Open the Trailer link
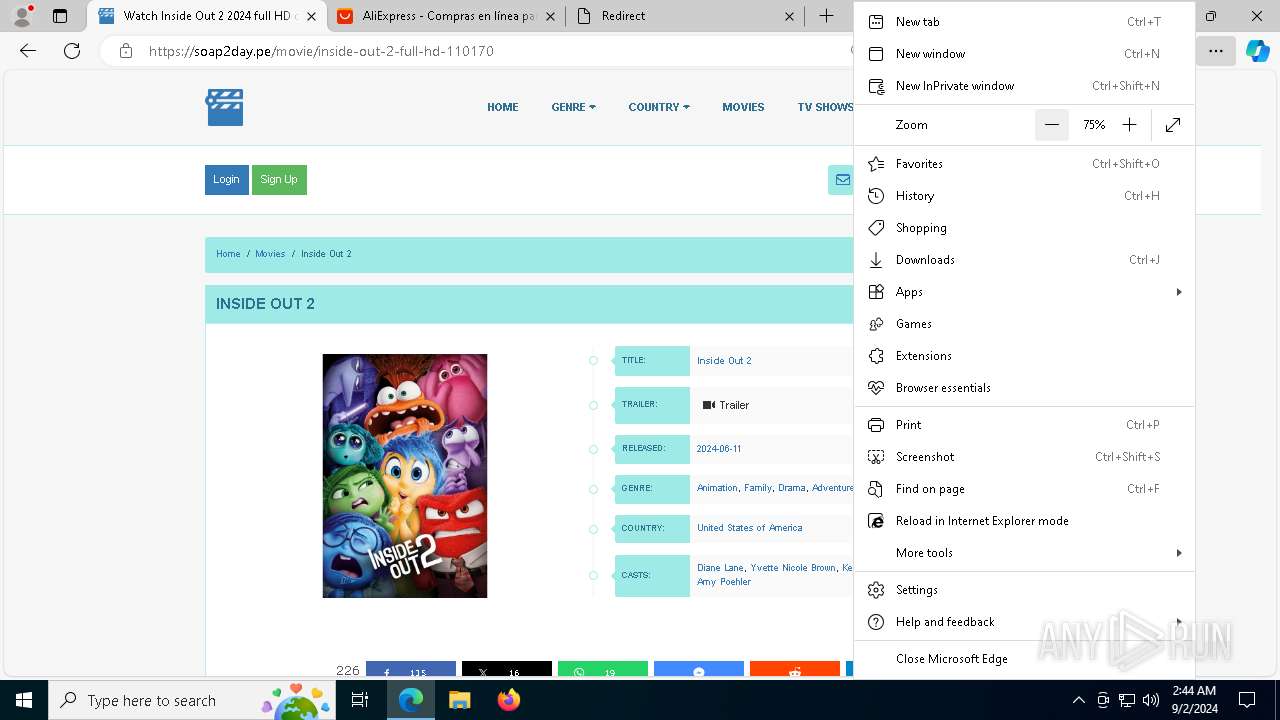This screenshot has height=720, width=1280. (726, 405)
